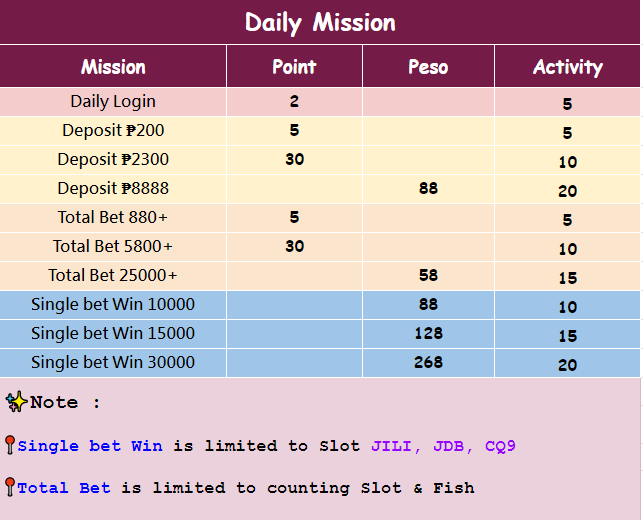
Task: Choose the Deposit ₱200 mission
Action: click(x=113, y=131)
